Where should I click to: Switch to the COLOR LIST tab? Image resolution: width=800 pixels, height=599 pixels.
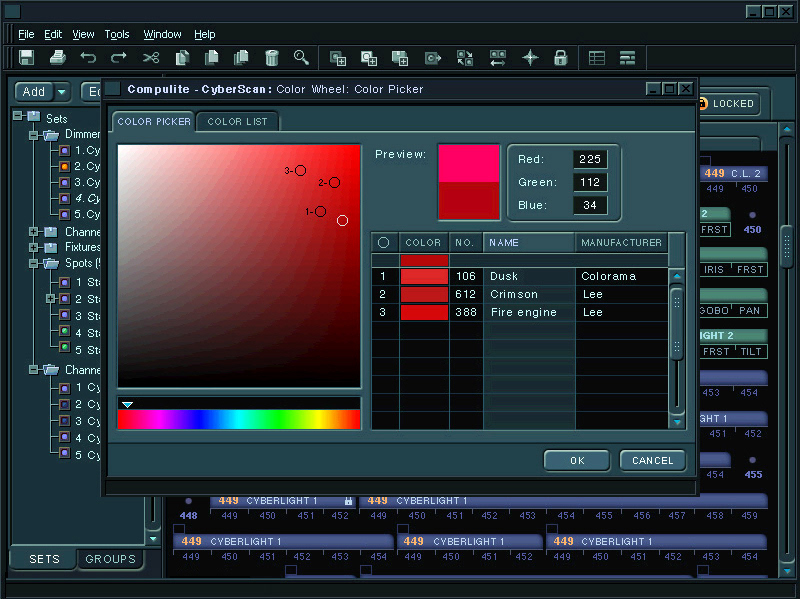237,121
